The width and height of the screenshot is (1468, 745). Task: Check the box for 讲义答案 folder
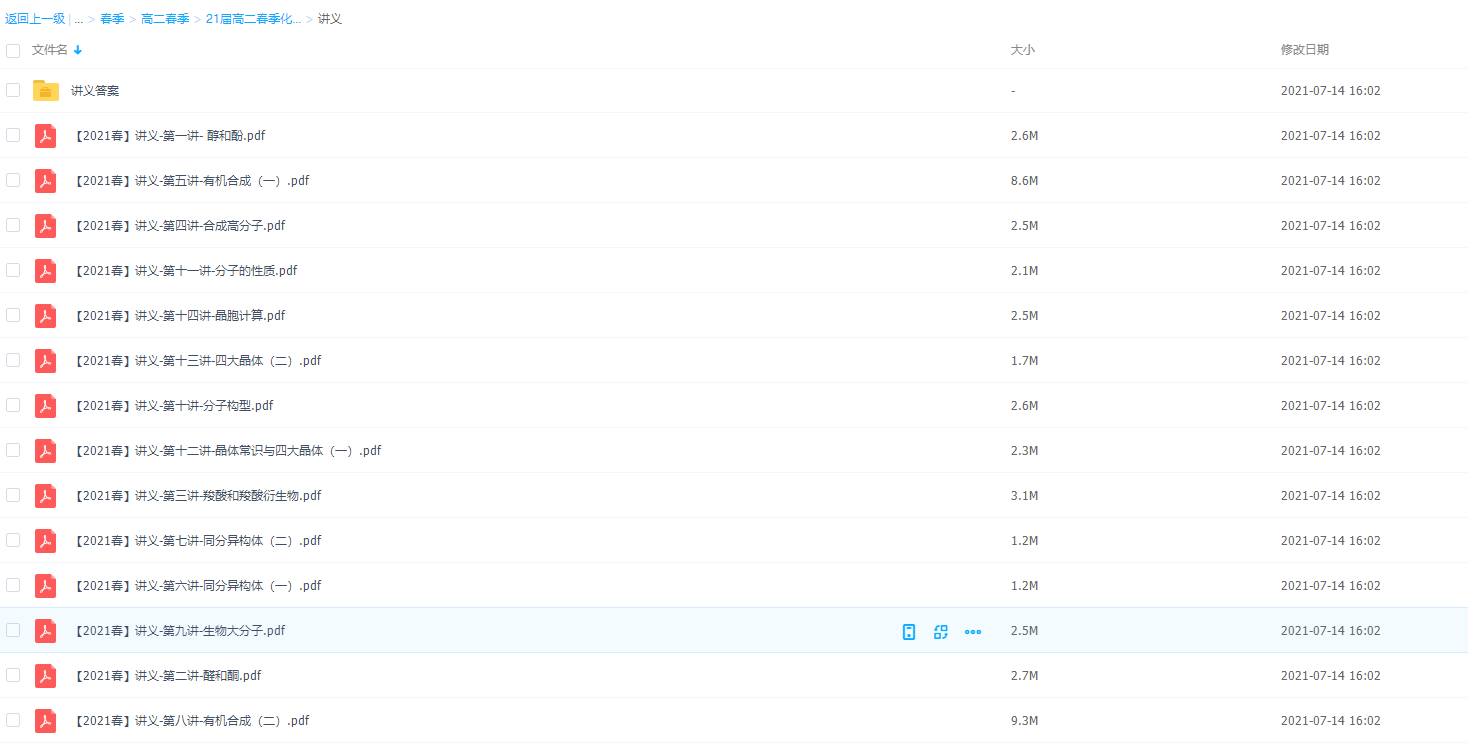pos(13,90)
